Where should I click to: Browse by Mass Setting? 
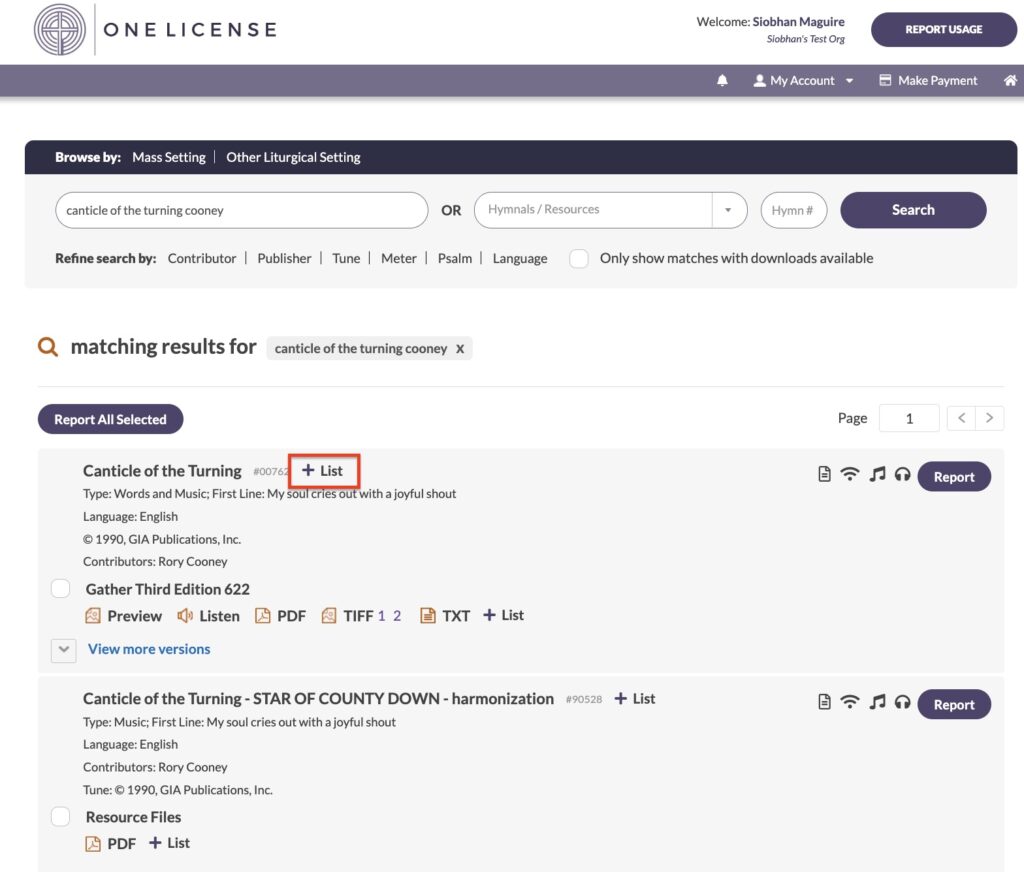click(x=168, y=157)
